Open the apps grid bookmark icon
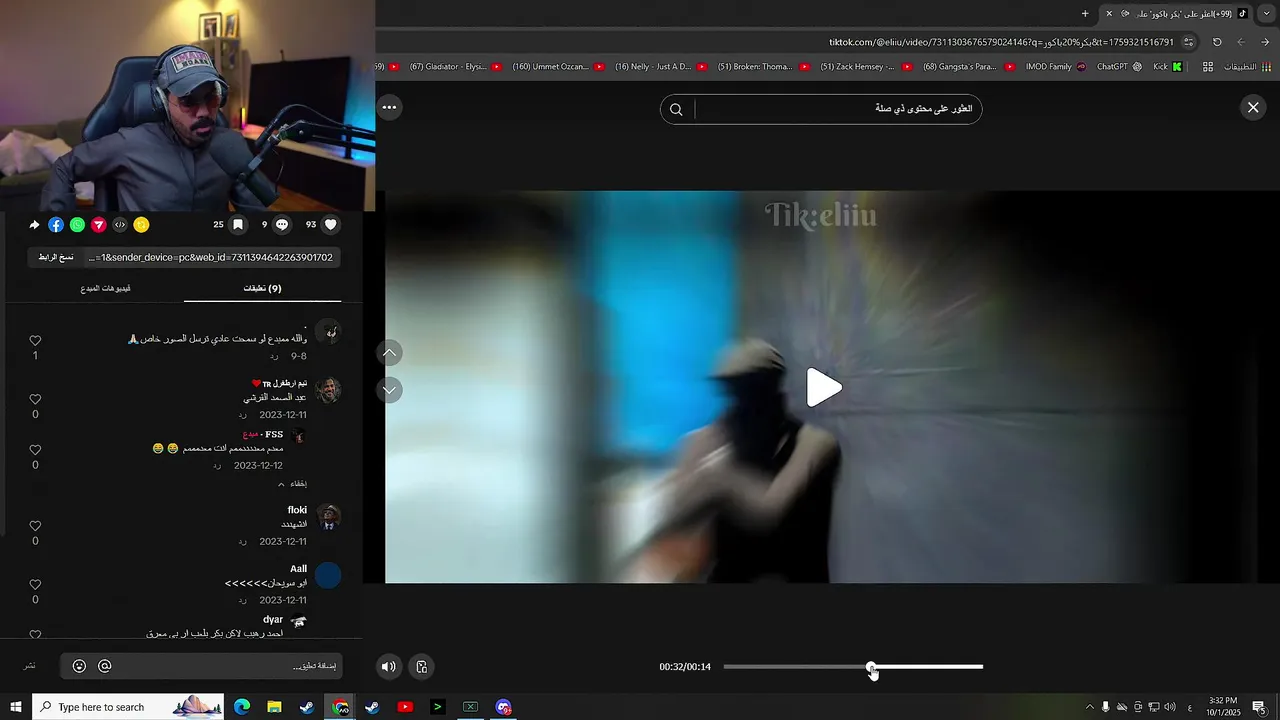 click(x=1208, y=67)
